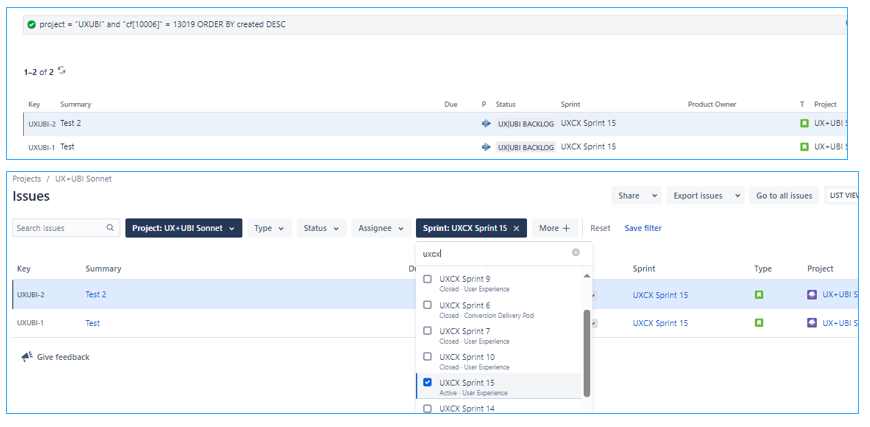
Task: Click the green JQL valid checkmark icon
Action: pos(32,25)
